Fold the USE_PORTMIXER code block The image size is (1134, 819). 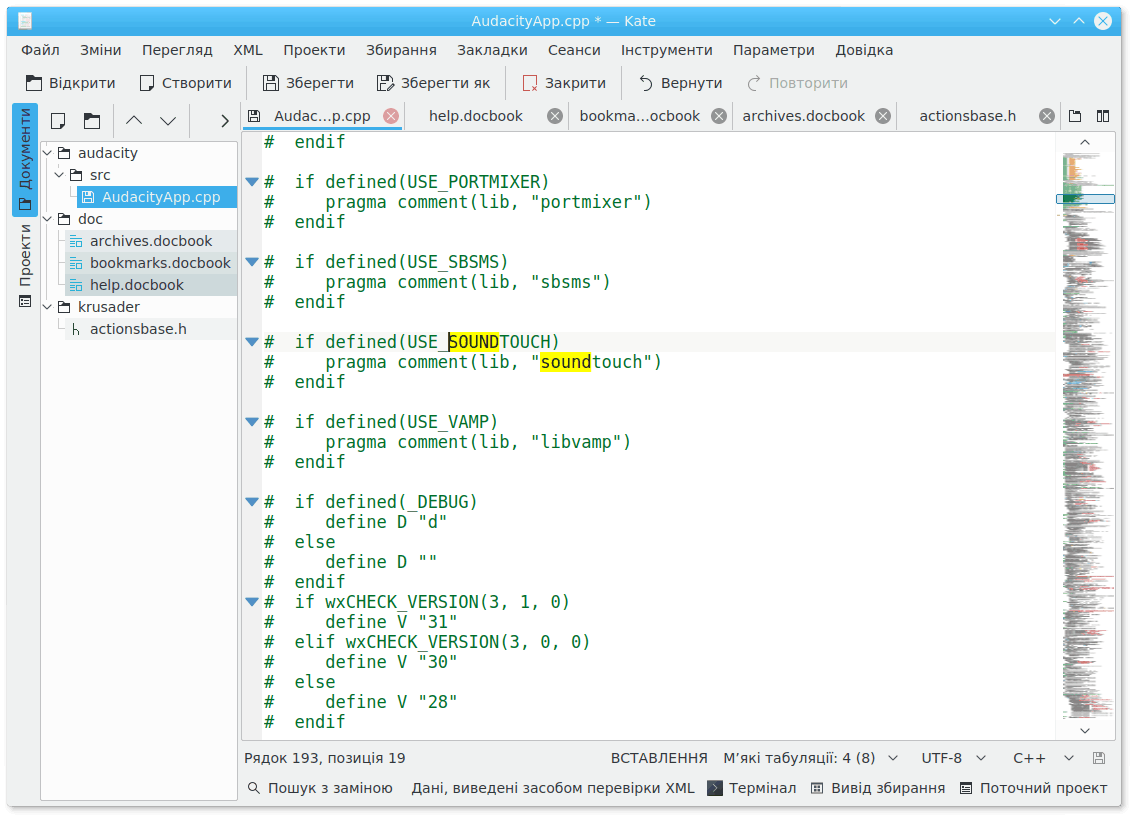click(x=252, y=182)
